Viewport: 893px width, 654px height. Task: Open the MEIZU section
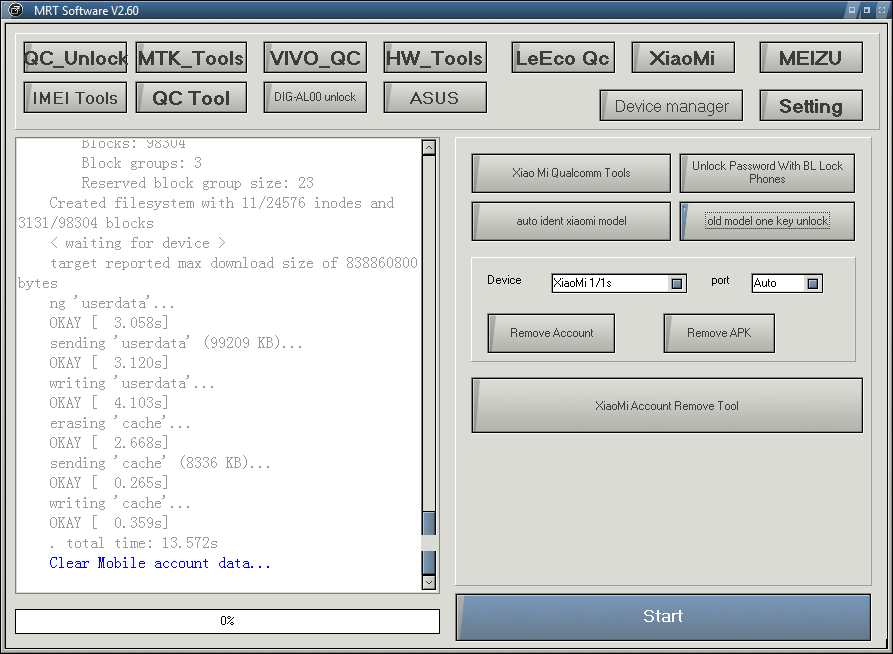[811, 58]
